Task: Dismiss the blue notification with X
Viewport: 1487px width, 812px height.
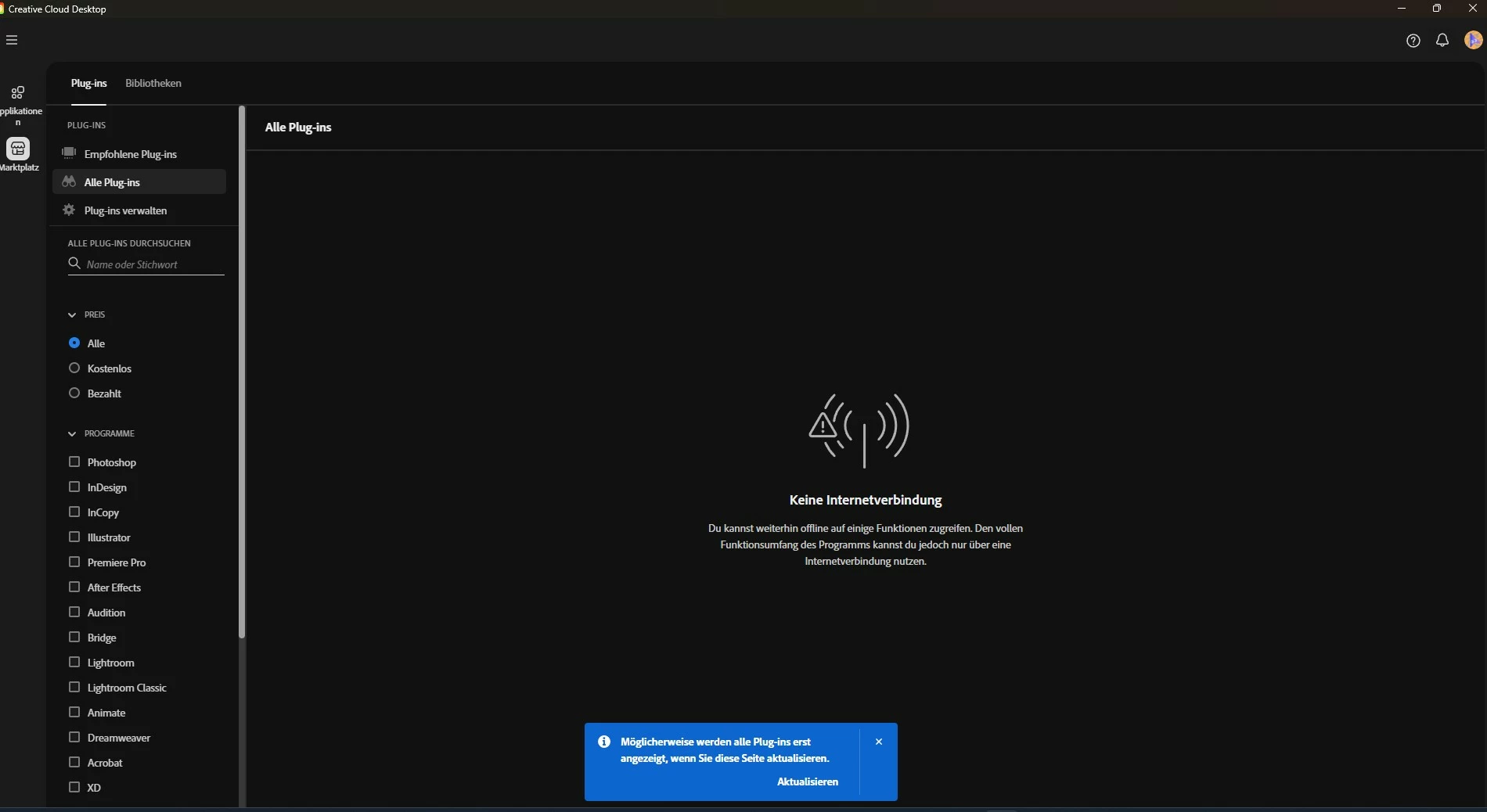Action: pyautogui.click(x=879, y=742)
